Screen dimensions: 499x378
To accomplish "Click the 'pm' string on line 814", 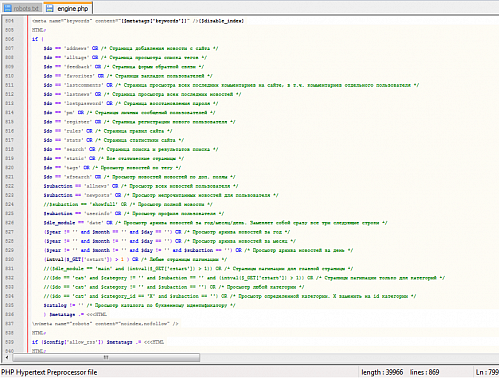I will coord(69,113).
